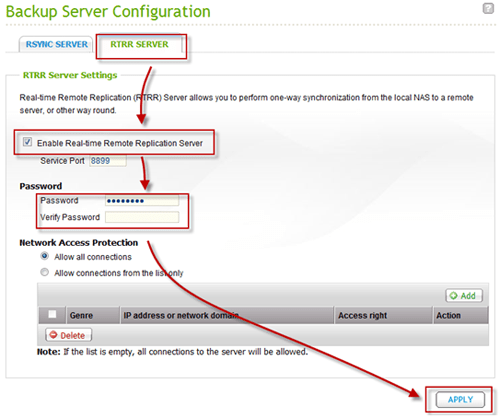Click the green plus Add icon
500x418 pixels.
[x=453, y=296]
